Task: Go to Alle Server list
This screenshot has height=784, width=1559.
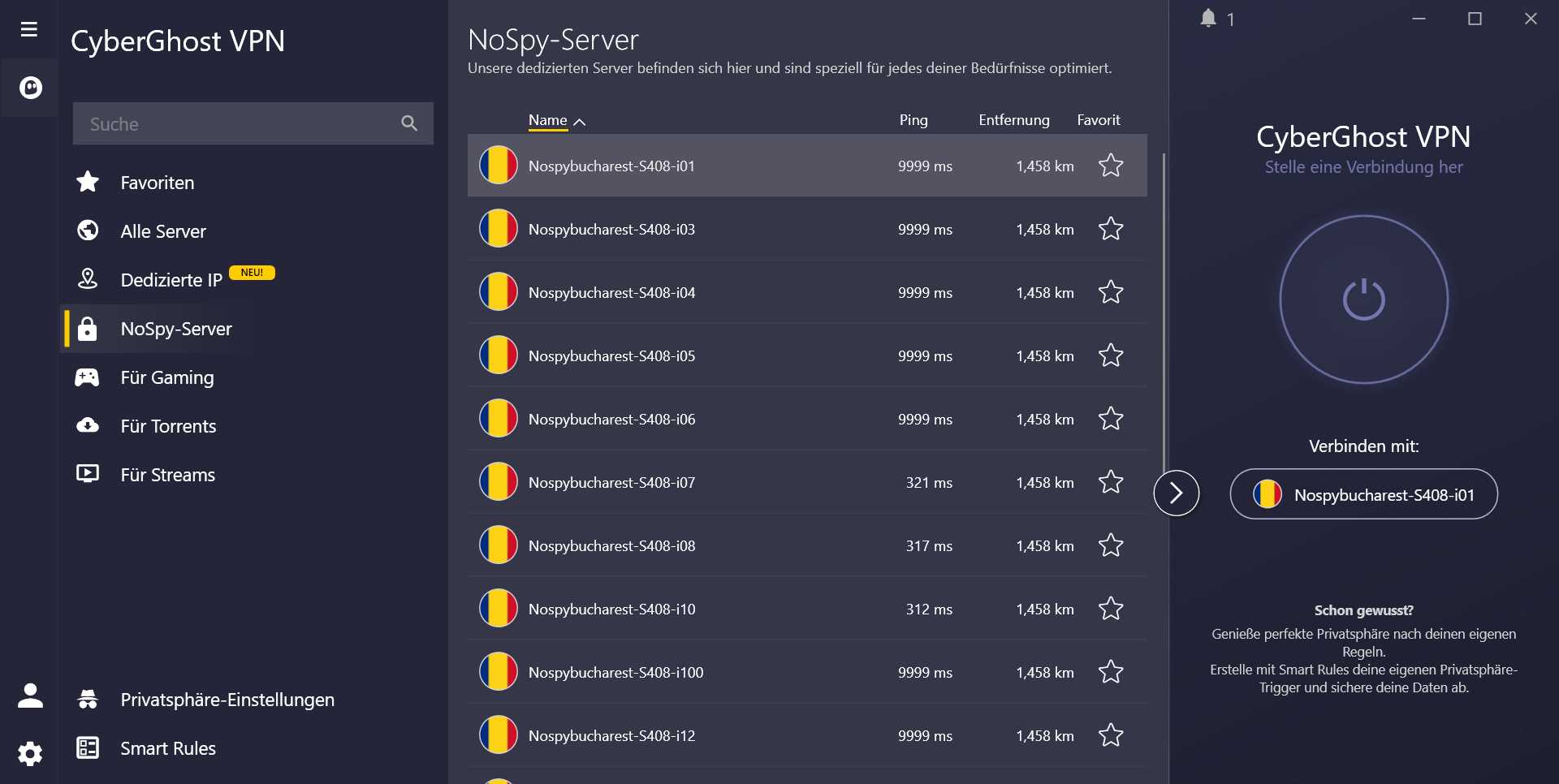Action: (162, 231)
